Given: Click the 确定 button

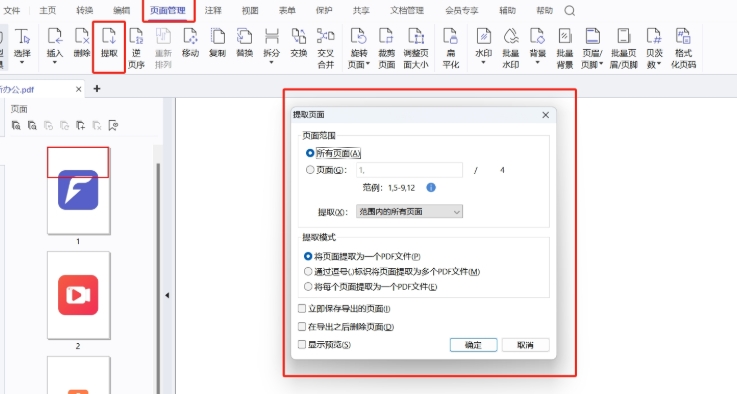Looking at the screenshot, I should 473,345.
